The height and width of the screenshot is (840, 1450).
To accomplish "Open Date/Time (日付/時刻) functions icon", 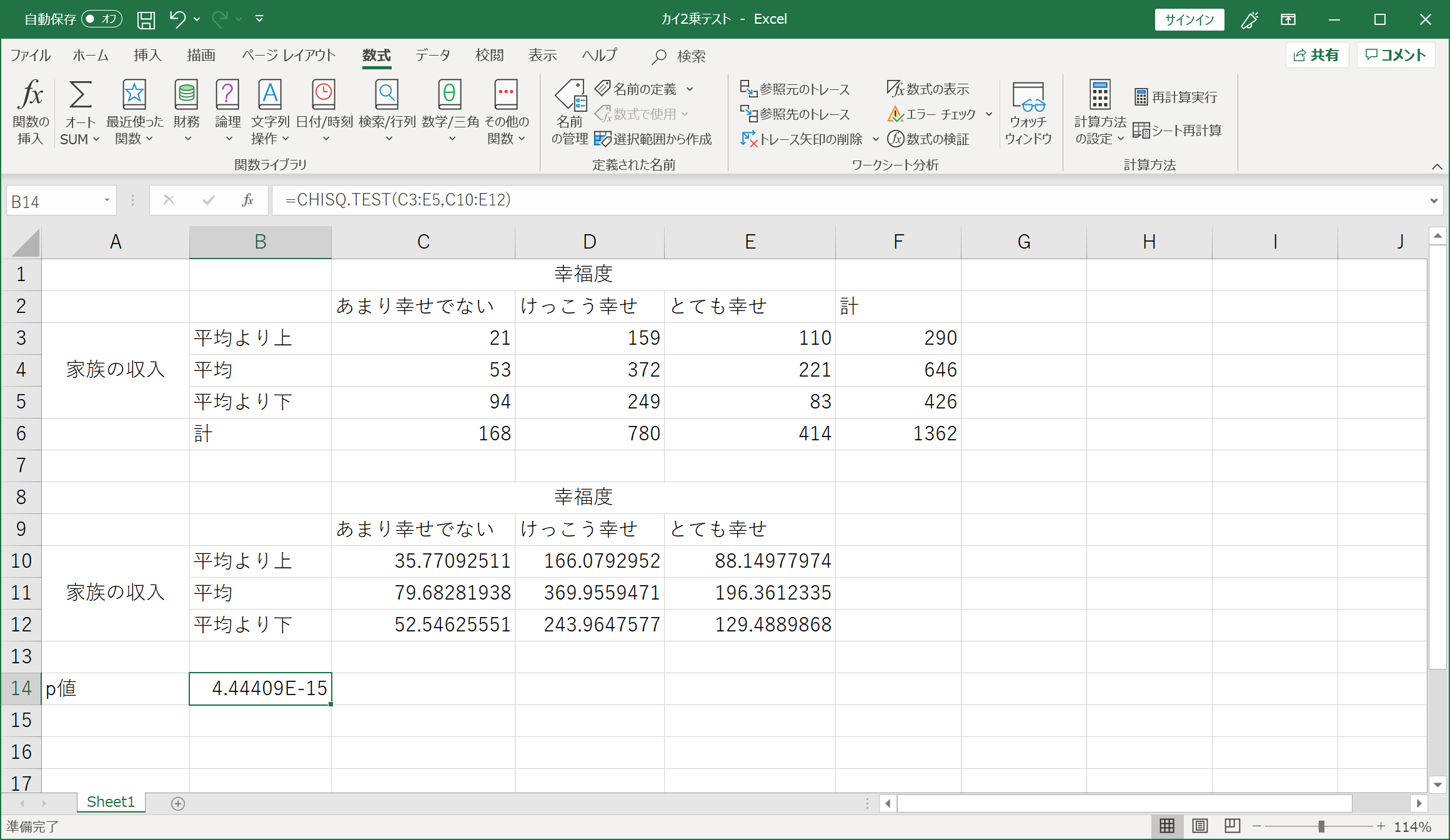I will pos(324,94).
